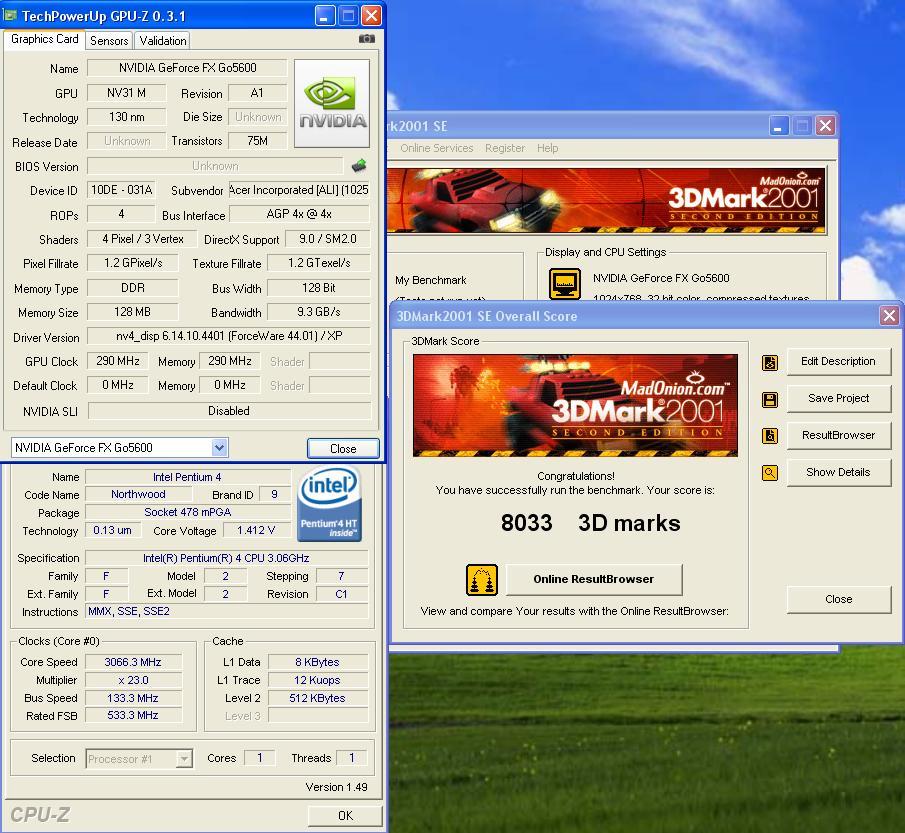This screenshot has width=905, height=833.
Task: Click the monitor icon in Display and CPU Settings
Action: pyautogui.click(x=564, y=283)
